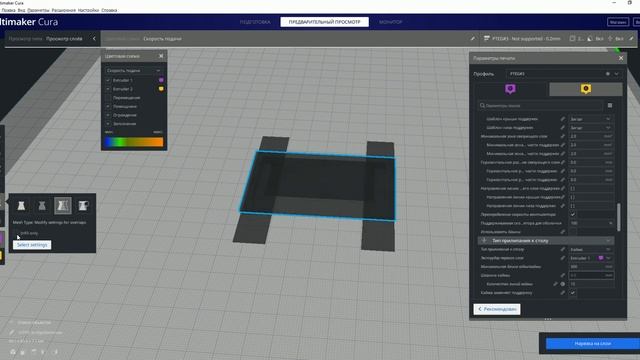Collapse the view type panel with the left chevron
Viewport: 640px width, 360px height.
(x=94, y=39)
